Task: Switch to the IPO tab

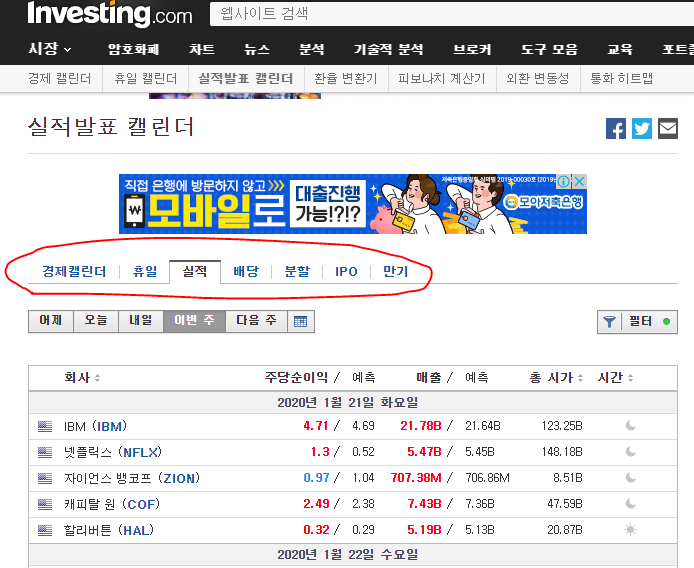Action: click(x=346, y=271)
